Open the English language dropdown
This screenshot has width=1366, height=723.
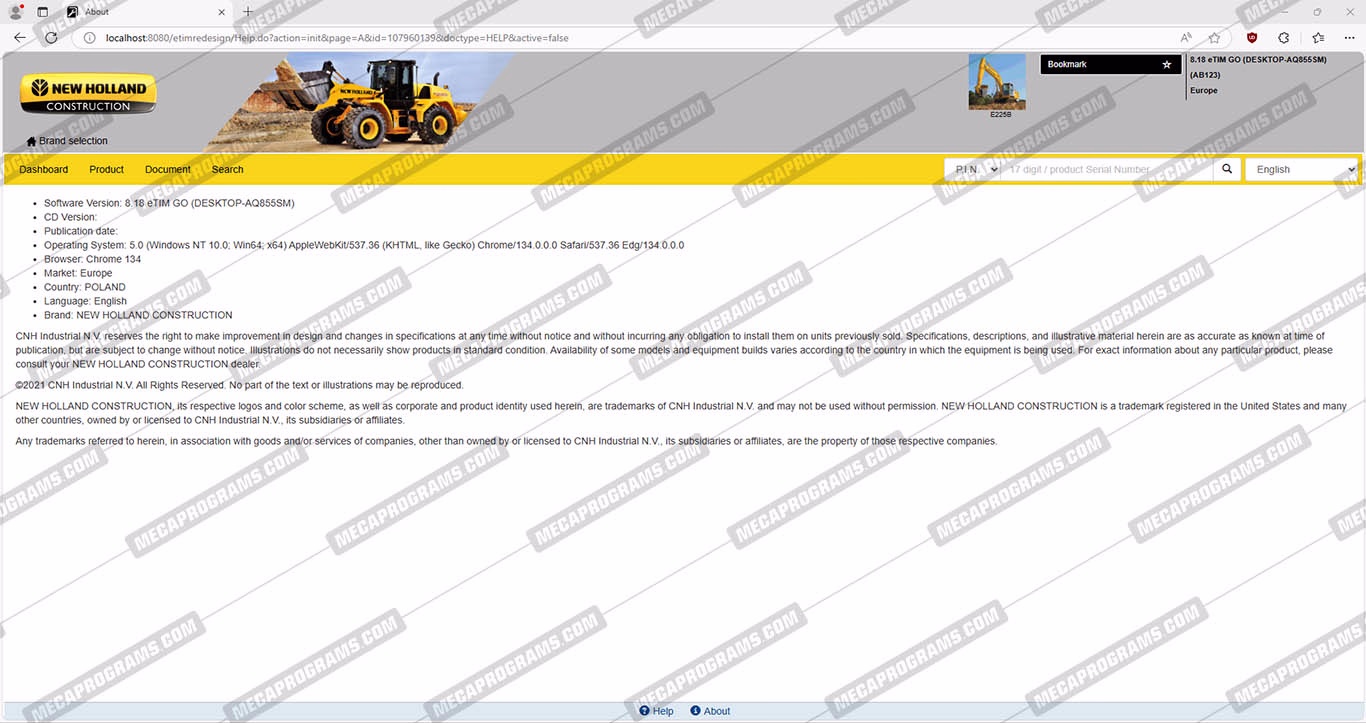[x=1301, y=169]
